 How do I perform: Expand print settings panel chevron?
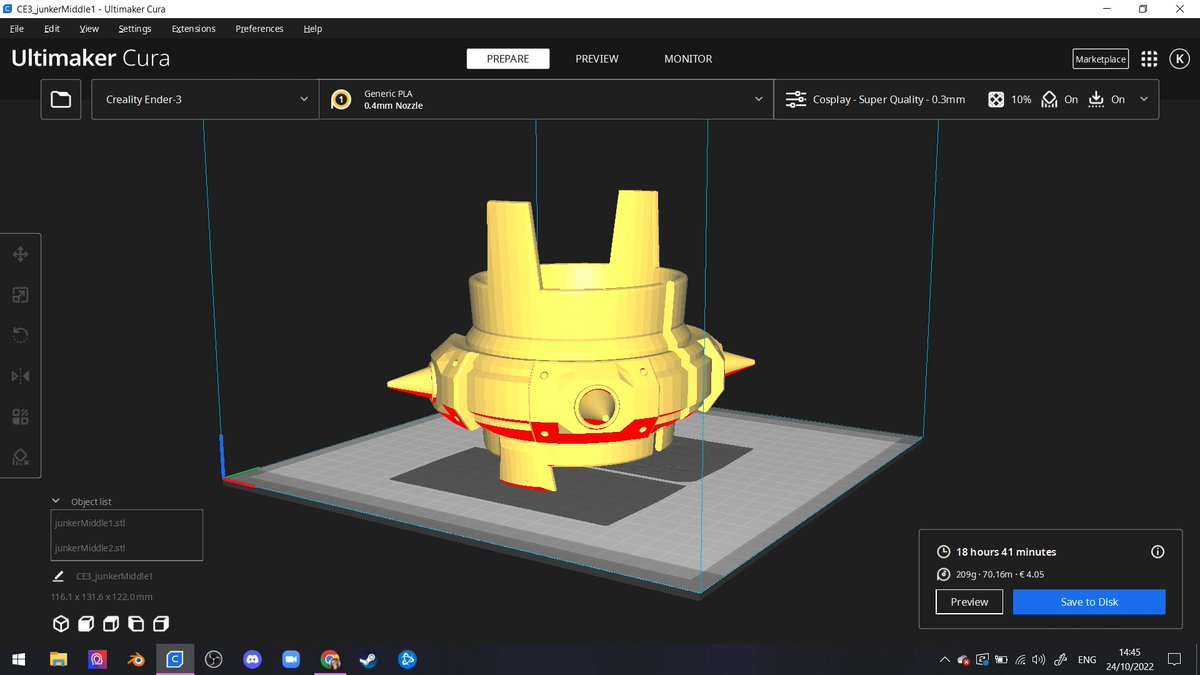pos(1144,99)
